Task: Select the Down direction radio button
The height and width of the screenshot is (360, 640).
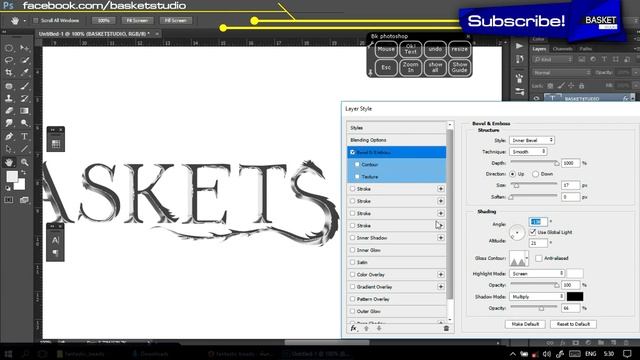Action: pyautogui.click(x=536, y=174)
